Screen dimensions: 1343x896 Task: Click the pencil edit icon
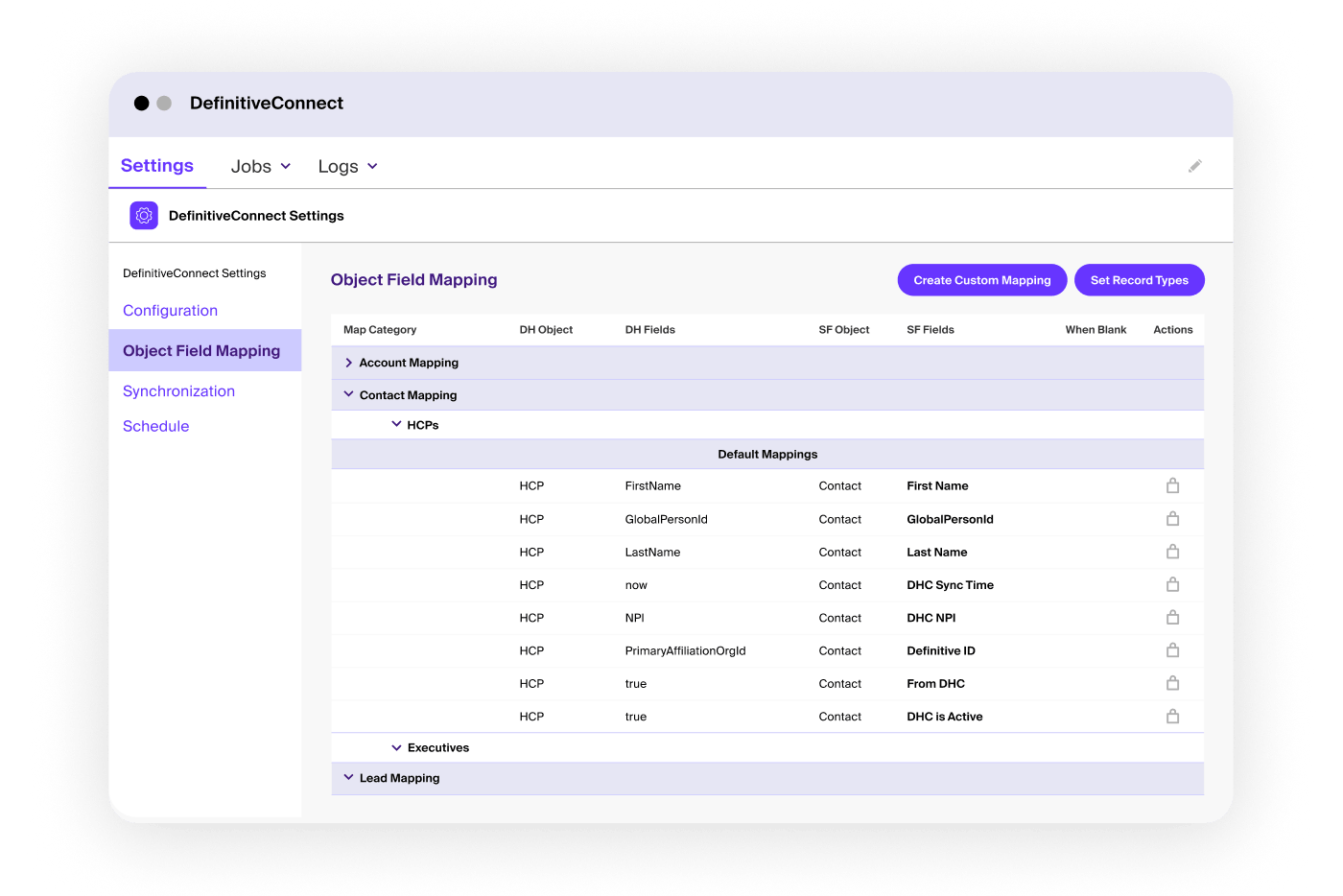click(1194, 166)
